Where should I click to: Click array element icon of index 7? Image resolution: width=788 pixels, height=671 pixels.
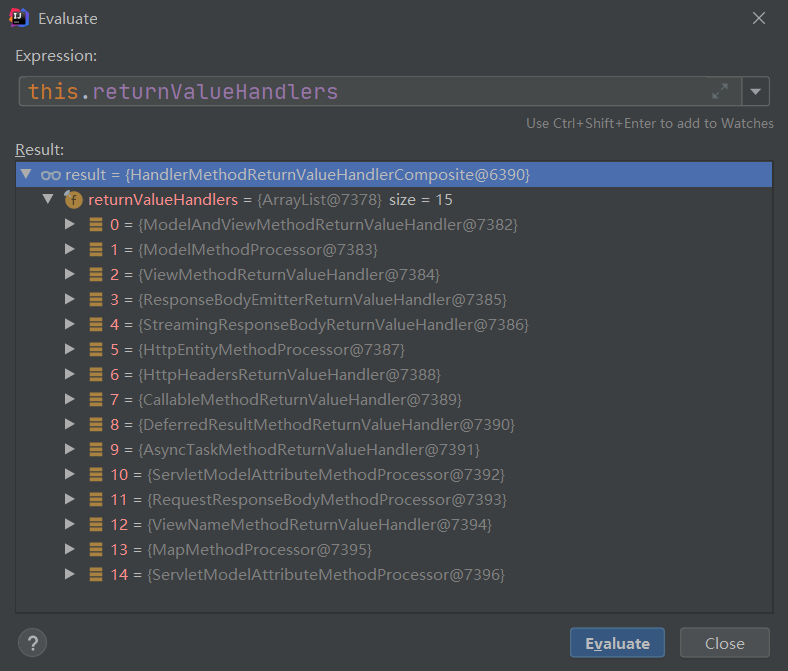(x=96, y=399)
